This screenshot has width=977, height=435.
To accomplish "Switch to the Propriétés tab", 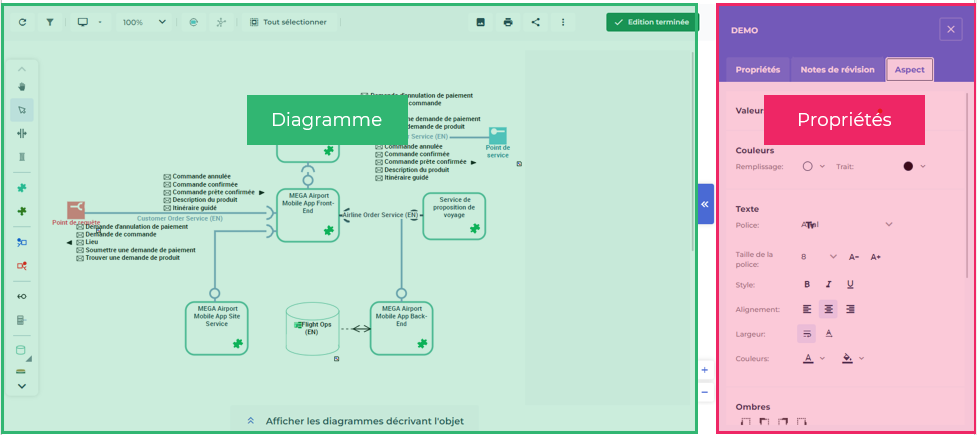I will pyautogui.click(x=757, y=70).
